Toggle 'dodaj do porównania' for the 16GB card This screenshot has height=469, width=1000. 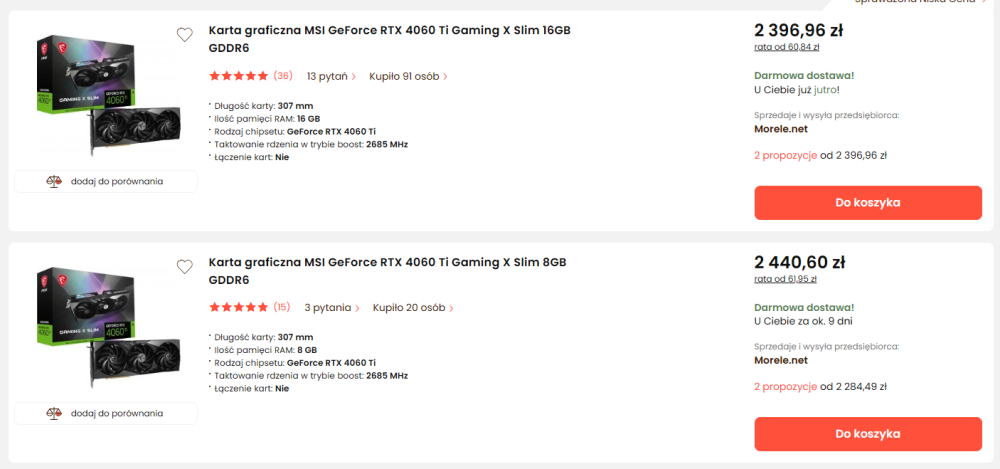click(116, 181)
